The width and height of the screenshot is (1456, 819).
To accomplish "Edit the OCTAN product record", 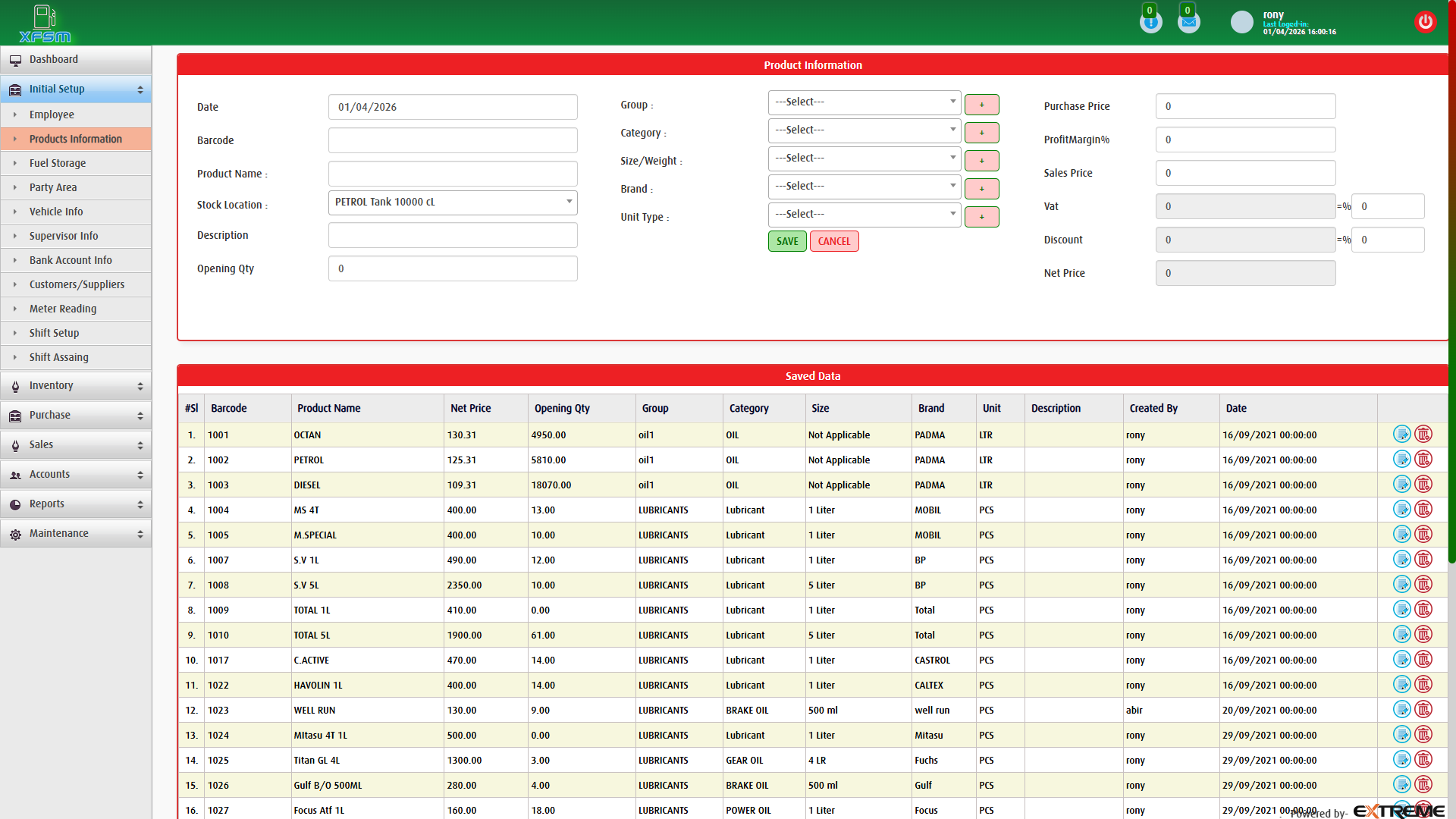I will pyautogui.click(x=1401, y=434).
